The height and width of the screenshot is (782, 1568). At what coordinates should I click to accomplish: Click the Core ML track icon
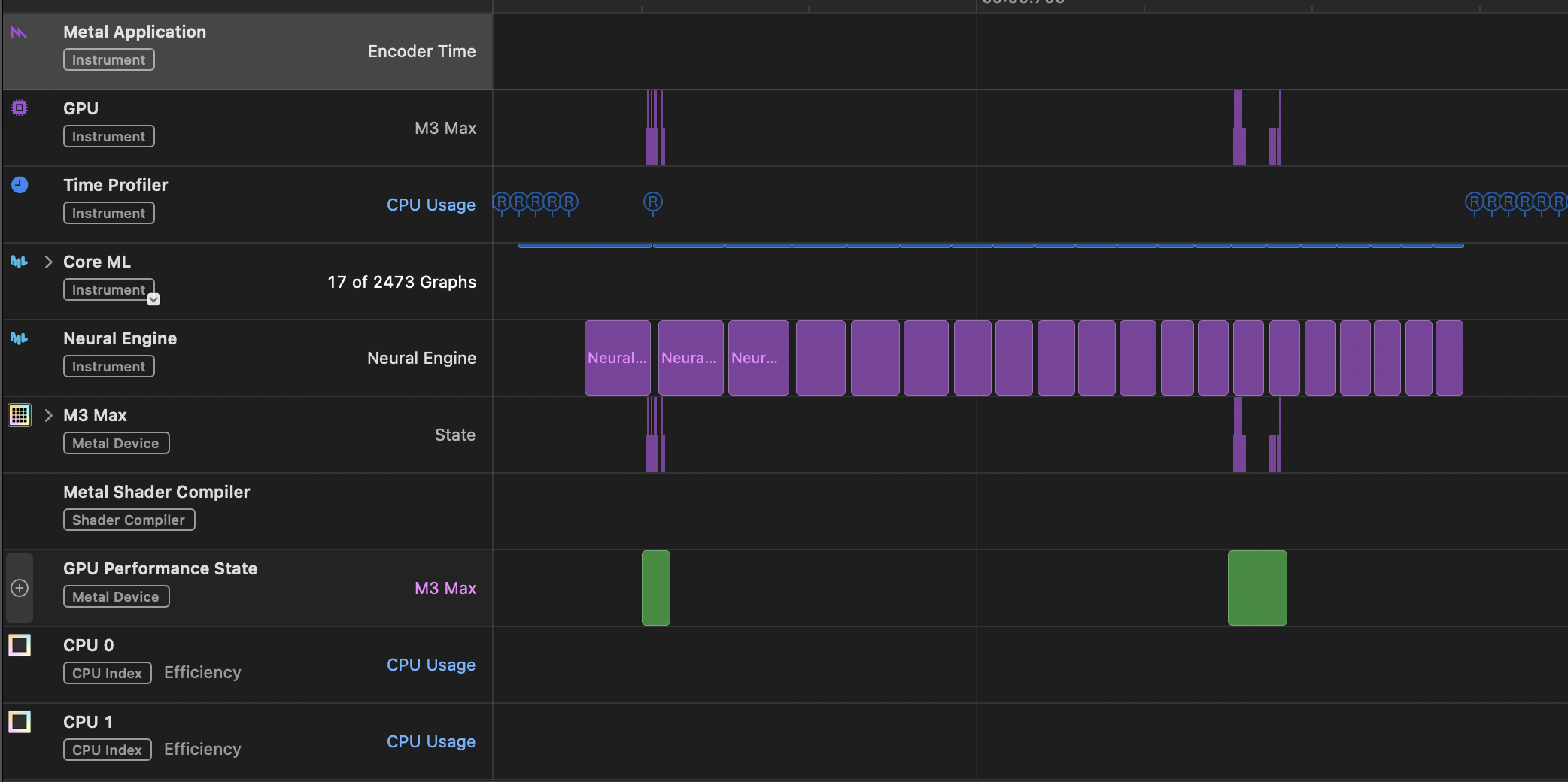pos(20,262)
